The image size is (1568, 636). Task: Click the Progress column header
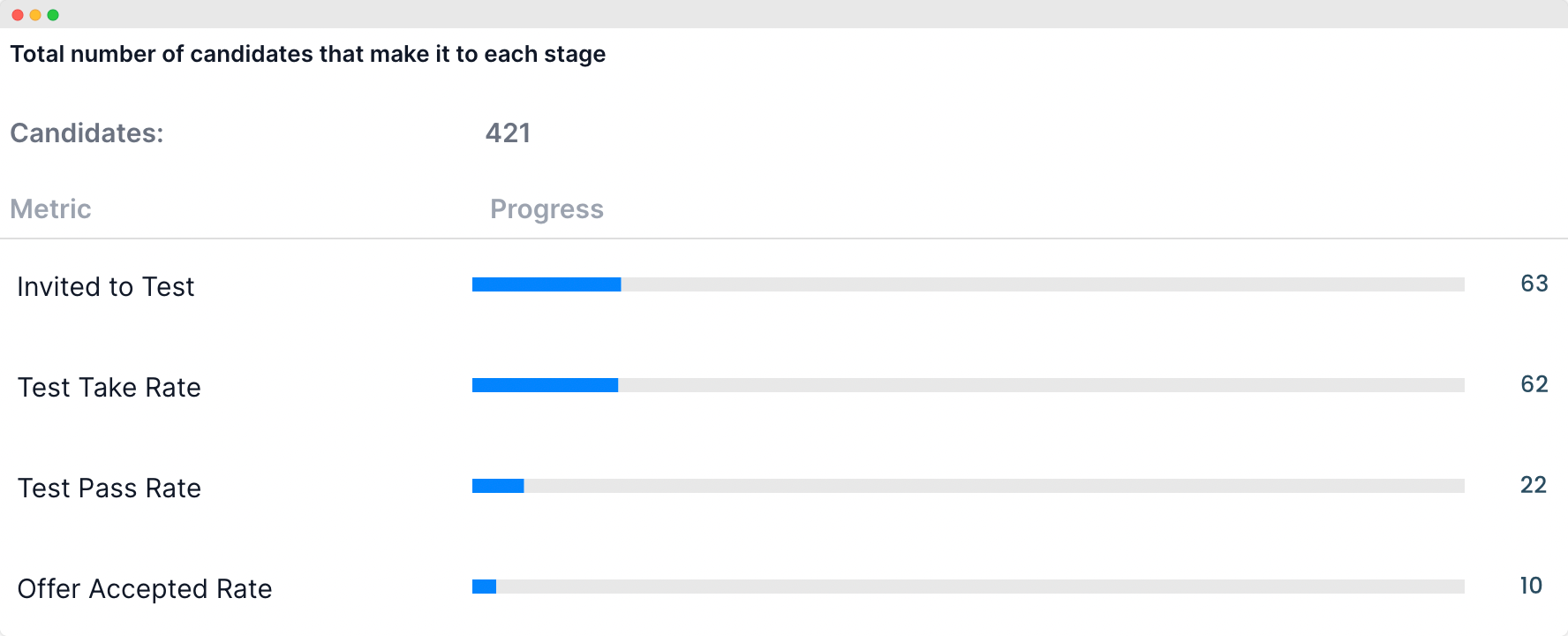pyautogui.click(x=547, y=209)
